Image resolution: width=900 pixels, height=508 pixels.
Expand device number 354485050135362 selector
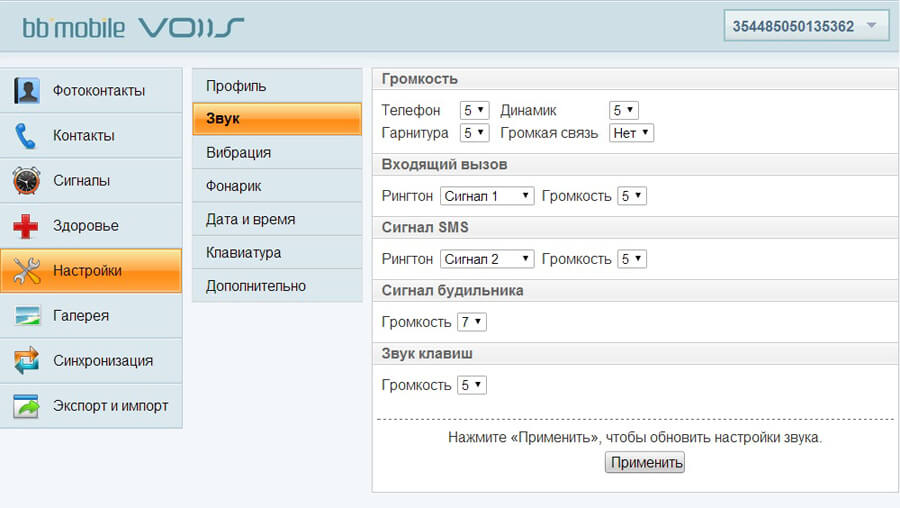pyautogui.click(x=808, y=26)
